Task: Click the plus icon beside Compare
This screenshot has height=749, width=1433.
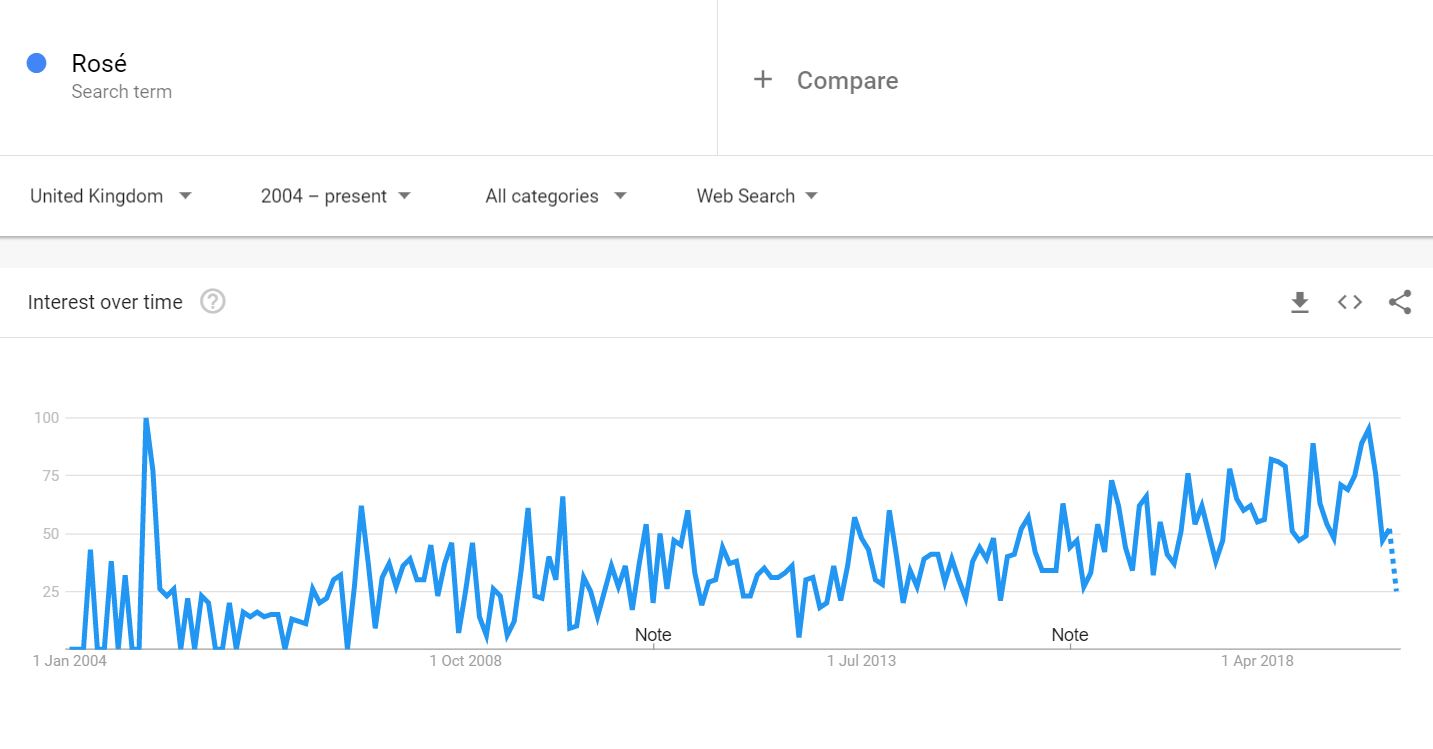Action: tap(763, 80)
